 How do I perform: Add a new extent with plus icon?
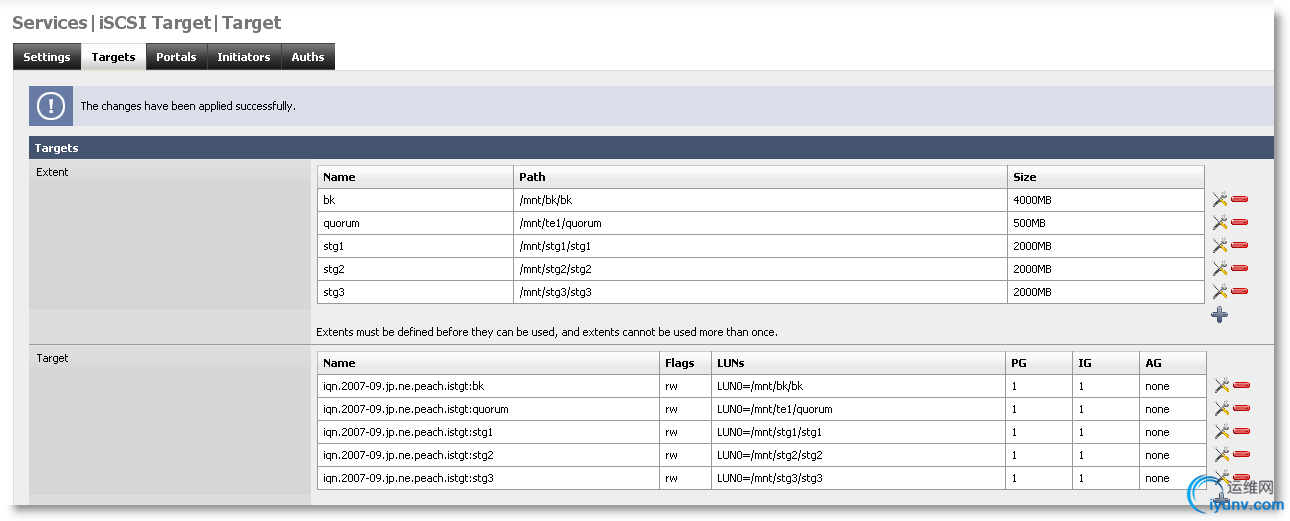pos(1219,315)
